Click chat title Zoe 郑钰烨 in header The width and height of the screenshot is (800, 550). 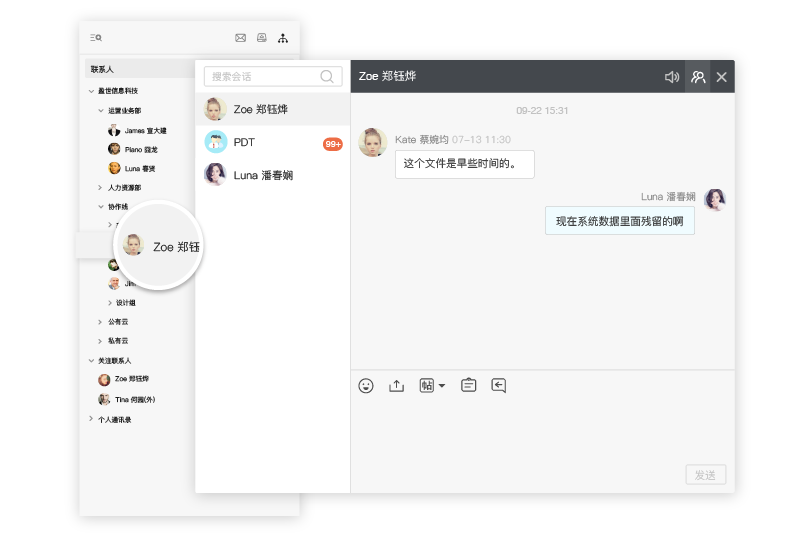pyautogui.click(x=387, y=76)
